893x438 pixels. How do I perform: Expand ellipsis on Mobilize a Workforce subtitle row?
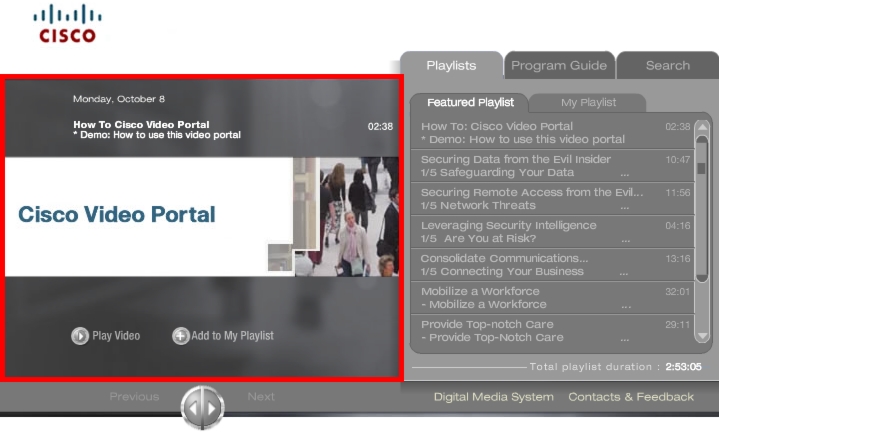(626, 306)
